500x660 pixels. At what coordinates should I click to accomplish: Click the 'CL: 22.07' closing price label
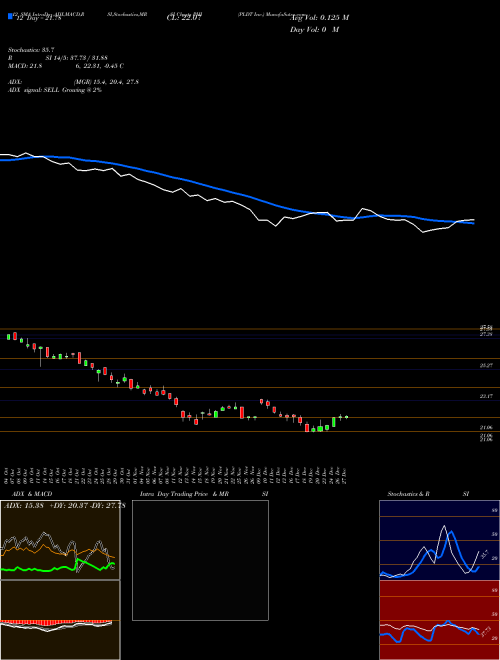(184, 18)
